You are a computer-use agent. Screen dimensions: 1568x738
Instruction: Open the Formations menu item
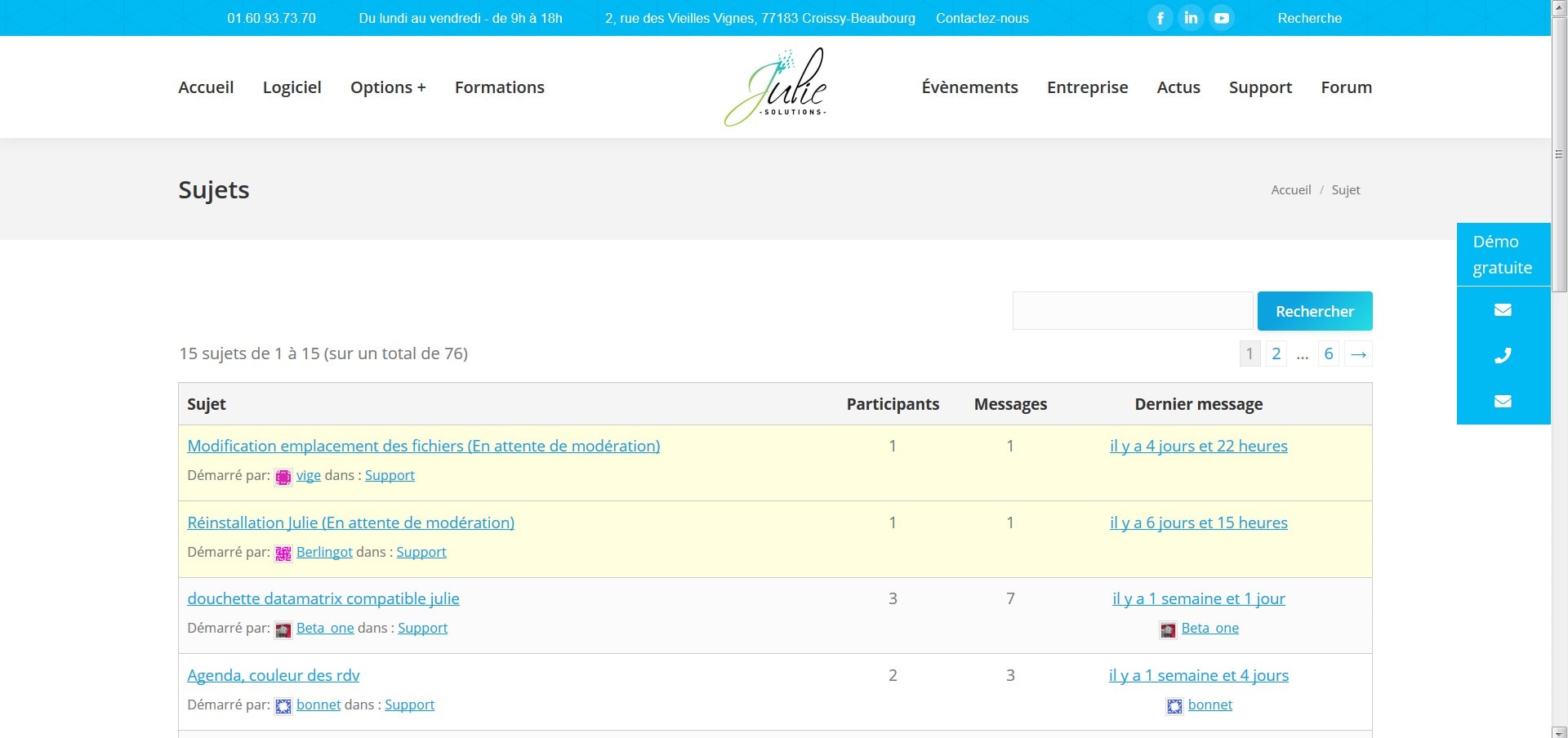tap(500, 87)
